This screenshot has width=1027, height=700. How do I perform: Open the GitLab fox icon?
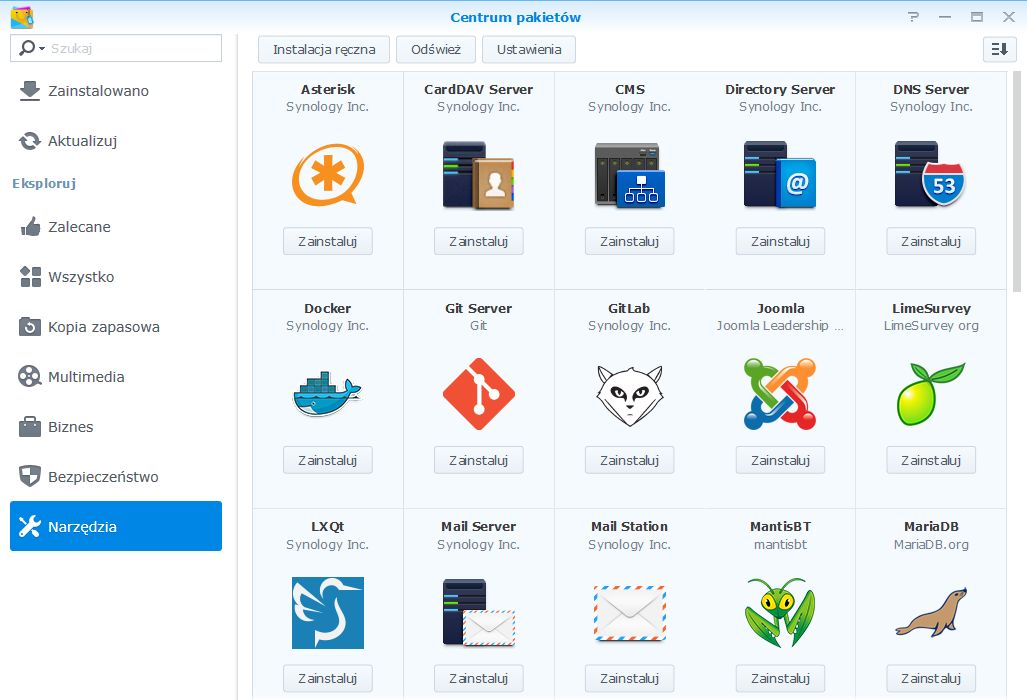pos(629,395)
